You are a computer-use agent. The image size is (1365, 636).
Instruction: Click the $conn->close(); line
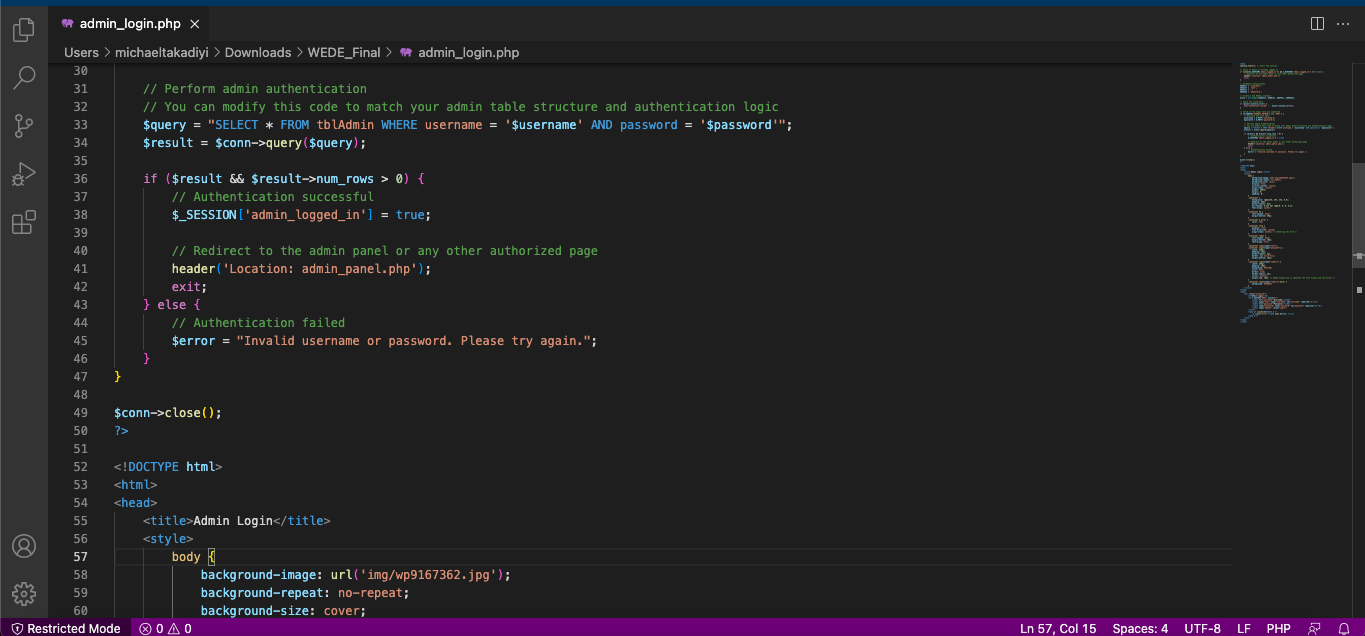tap(168, 413)
